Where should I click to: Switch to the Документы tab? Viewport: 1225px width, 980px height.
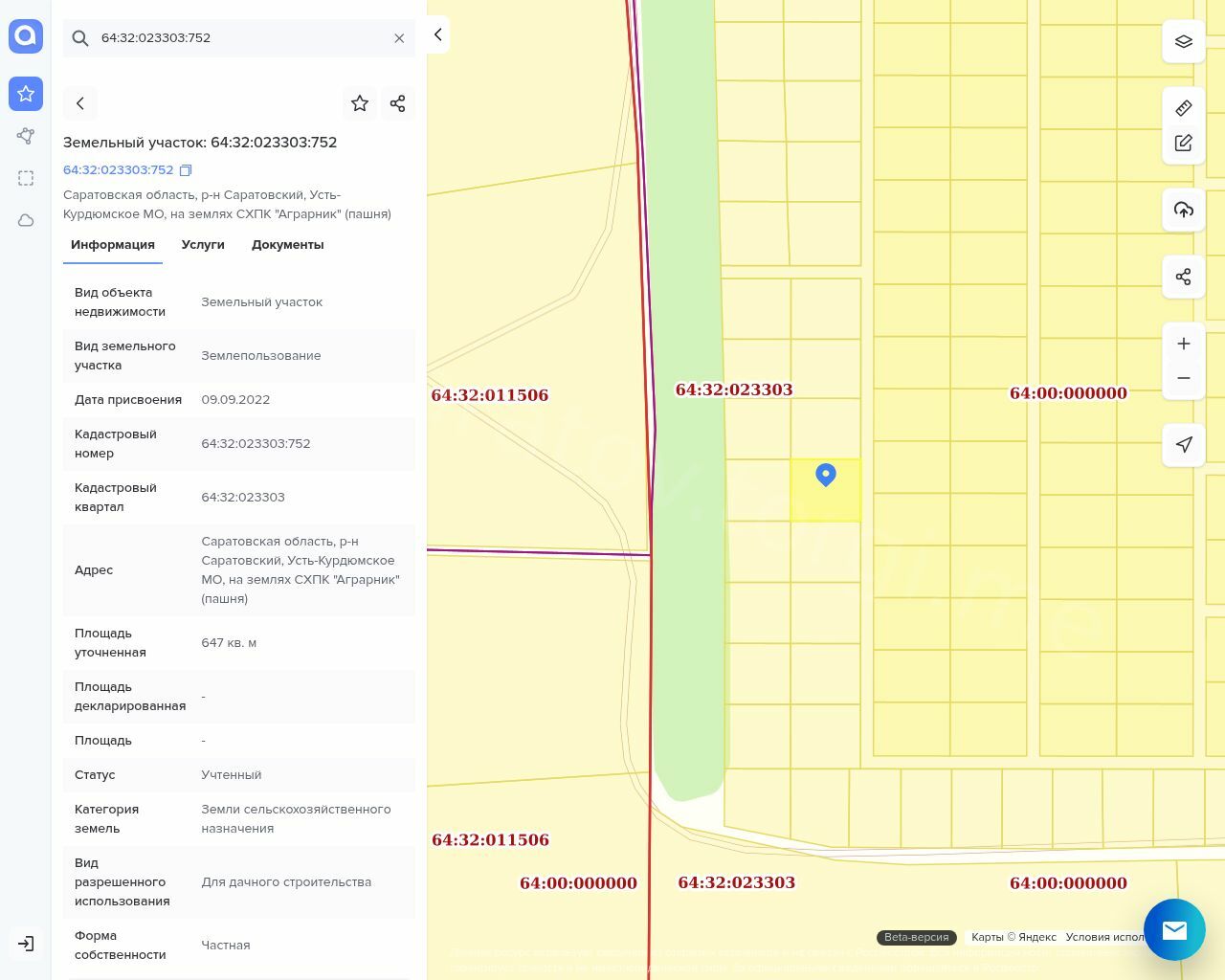[287, 245]
